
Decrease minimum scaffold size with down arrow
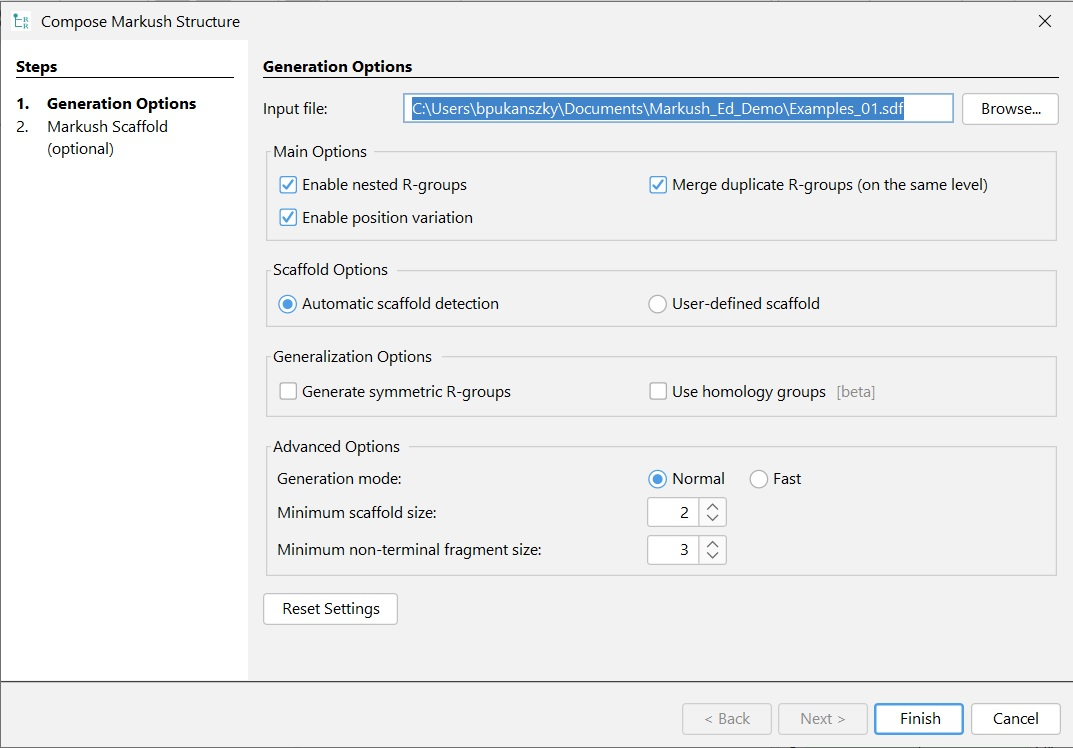coord(712,519)
